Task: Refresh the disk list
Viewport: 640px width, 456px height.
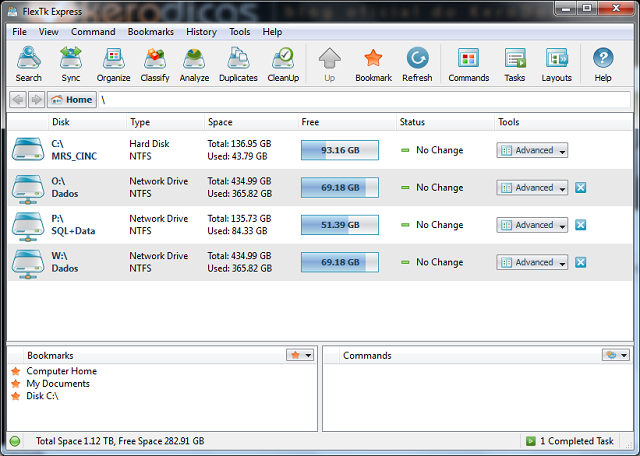Action: pyautogui.click(x=417, y=64)
